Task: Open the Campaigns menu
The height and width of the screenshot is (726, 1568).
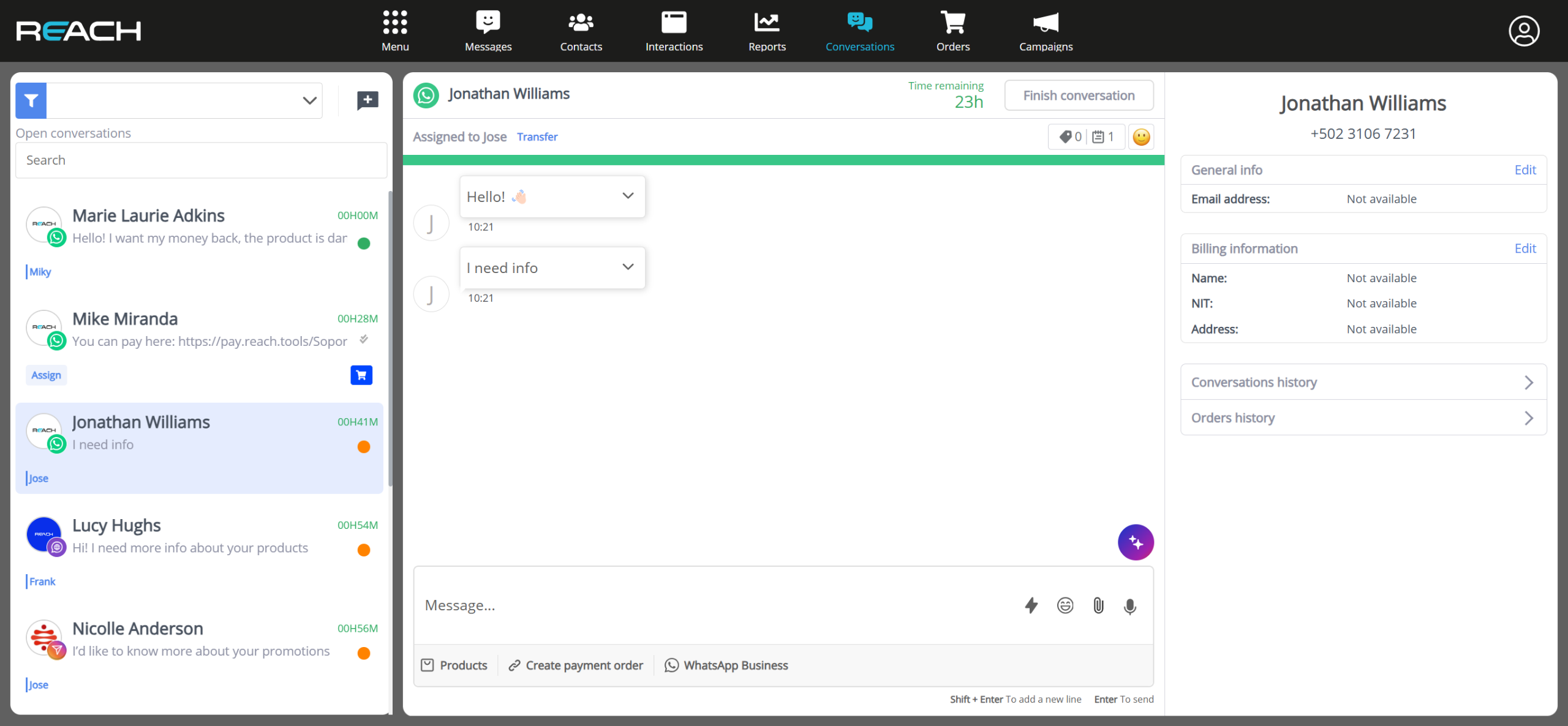Action: pos(1046,31)
